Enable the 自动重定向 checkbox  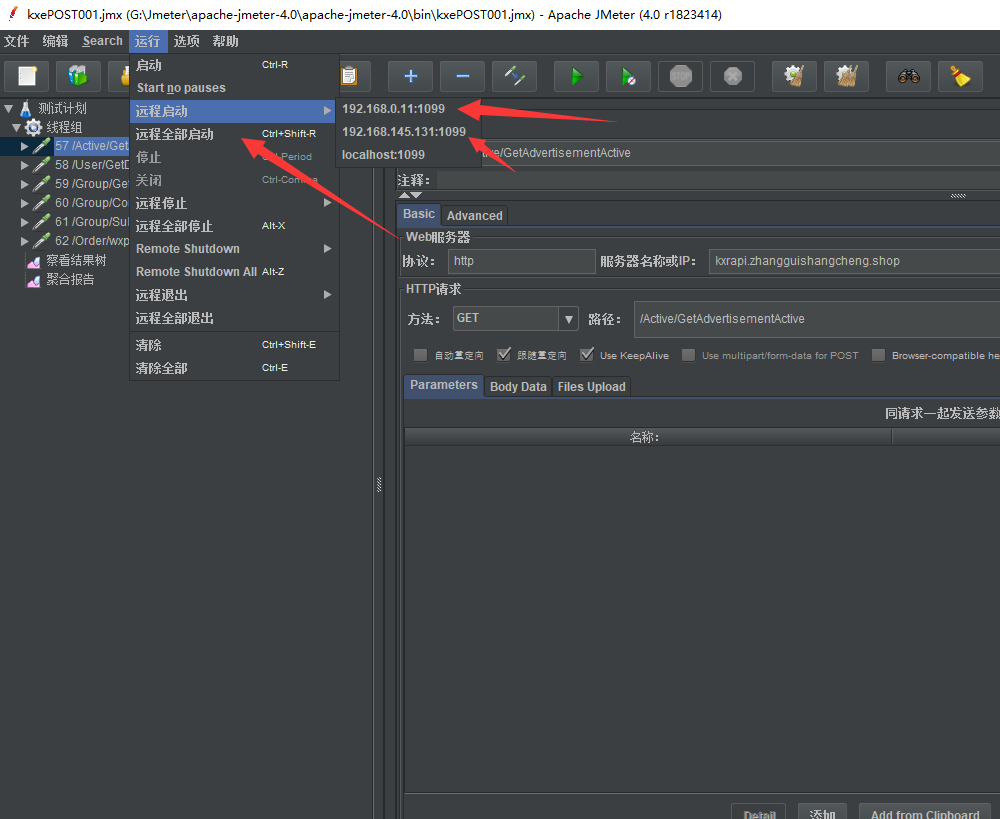420,355
